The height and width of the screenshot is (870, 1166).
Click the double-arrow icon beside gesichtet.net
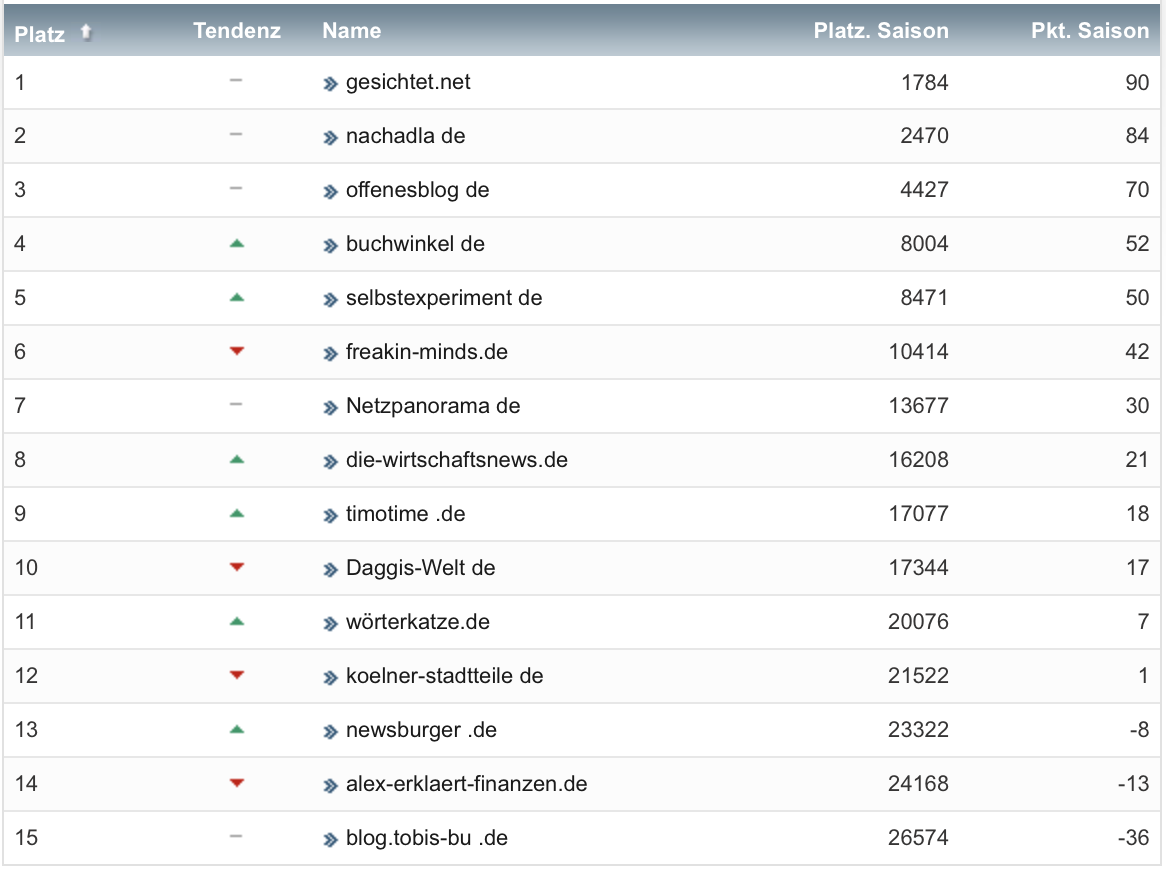(x=330, y=84)
